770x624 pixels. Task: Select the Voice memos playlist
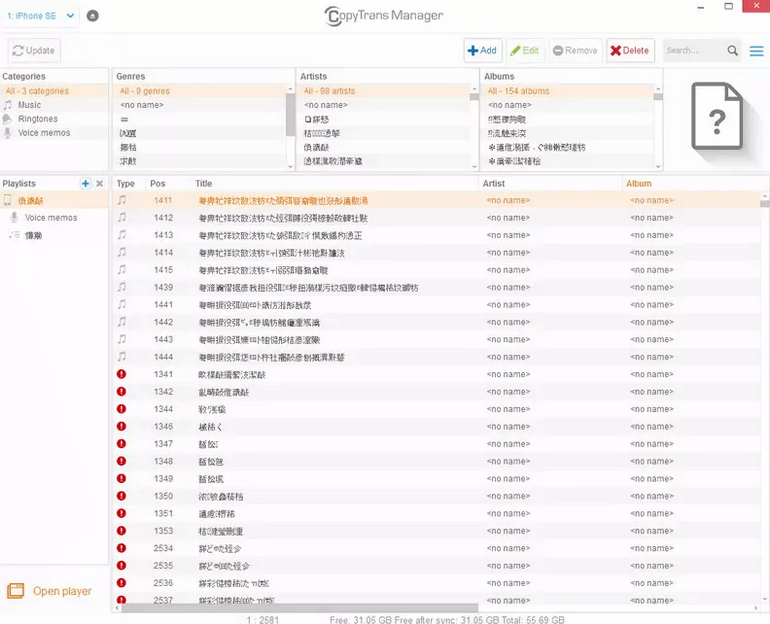tap(54, 218)
